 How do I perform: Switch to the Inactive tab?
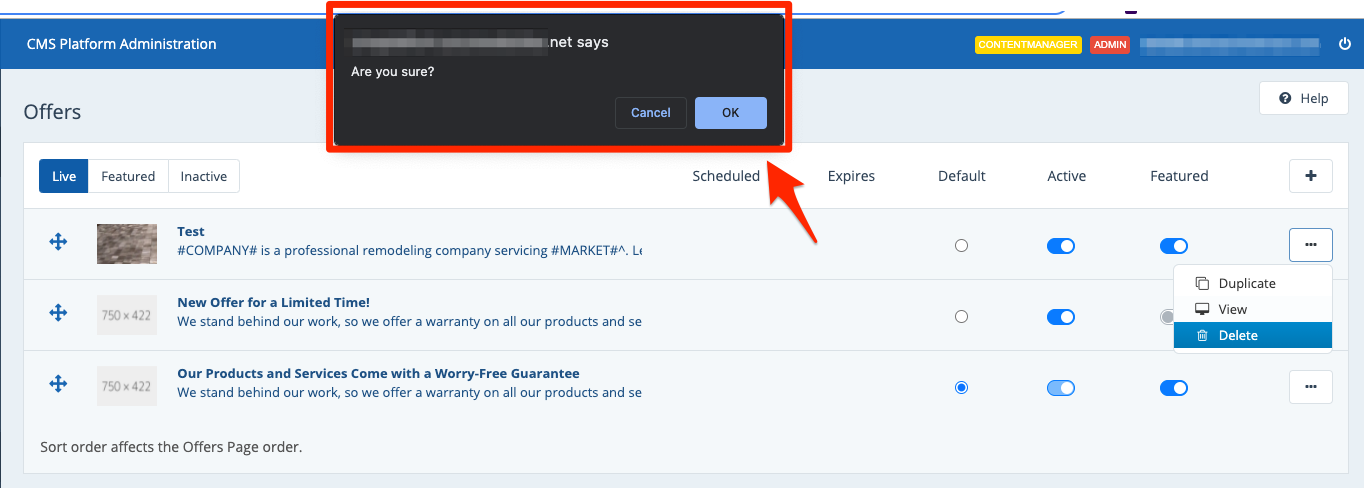coord(204,176)
